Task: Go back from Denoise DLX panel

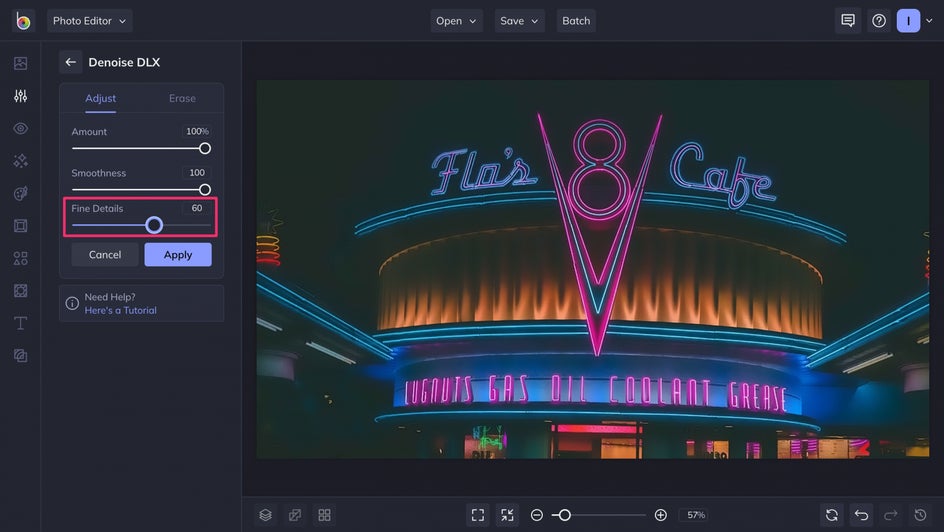Action: (x=70, y=62)
